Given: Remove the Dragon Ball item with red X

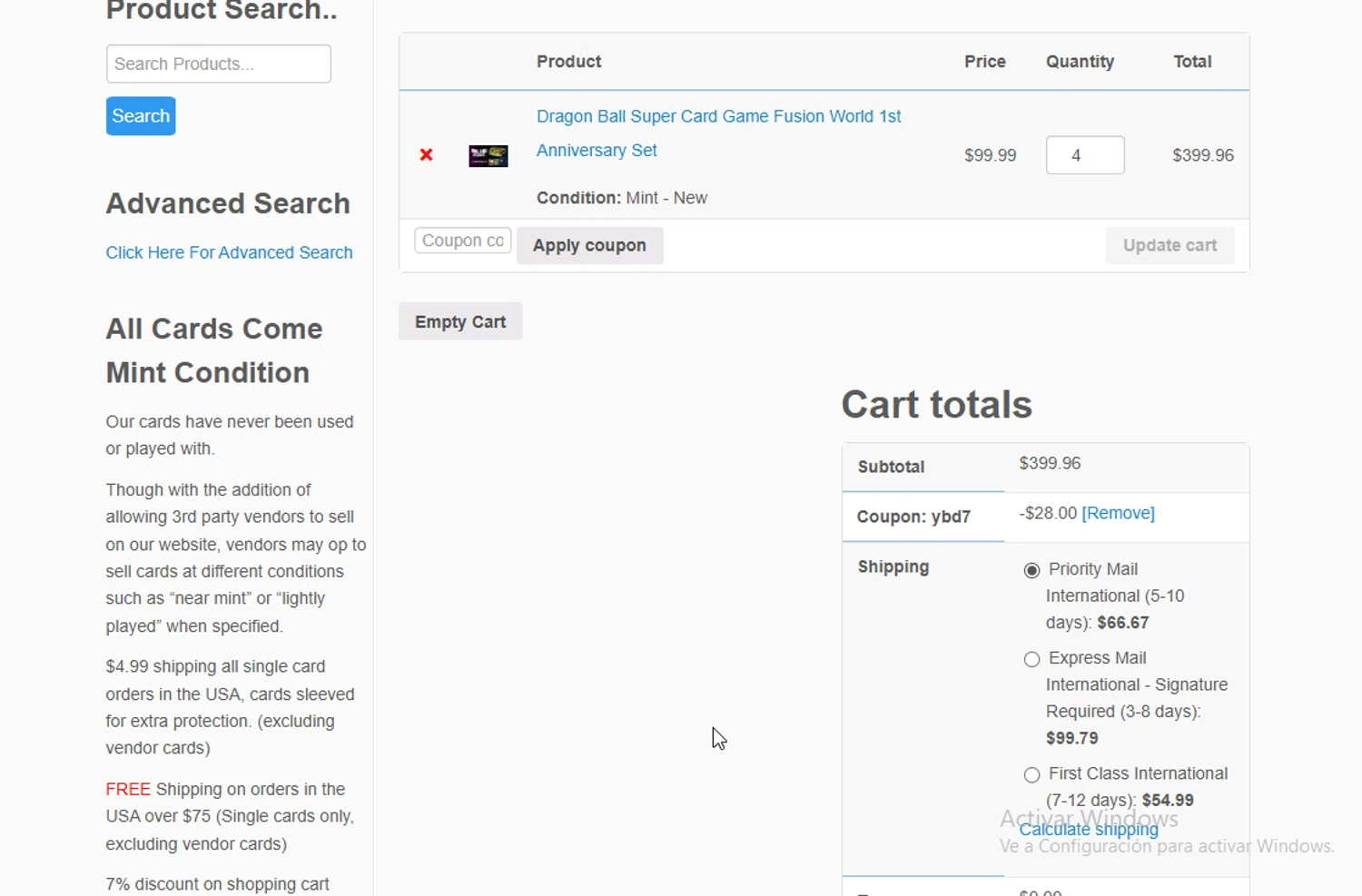Looking at the screenshot, I should tap(426, 155).
